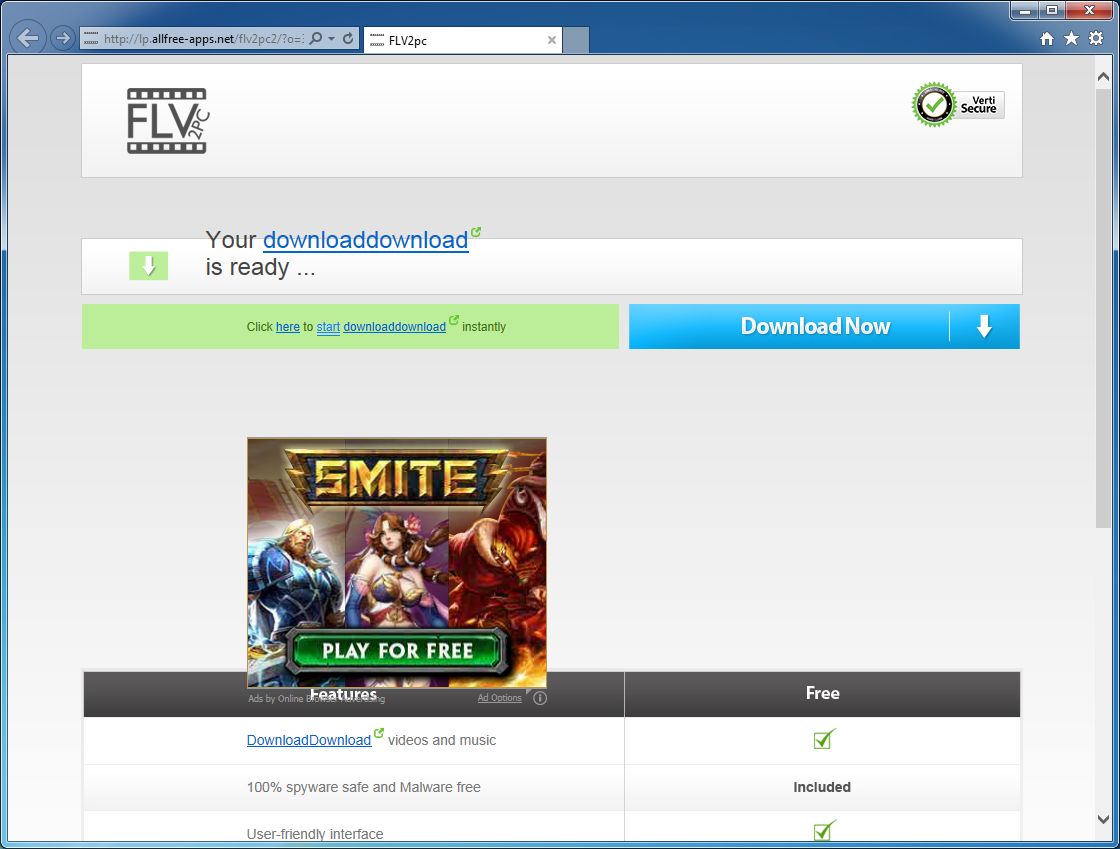Click the info circle next to Ad Options

[540, 698]
